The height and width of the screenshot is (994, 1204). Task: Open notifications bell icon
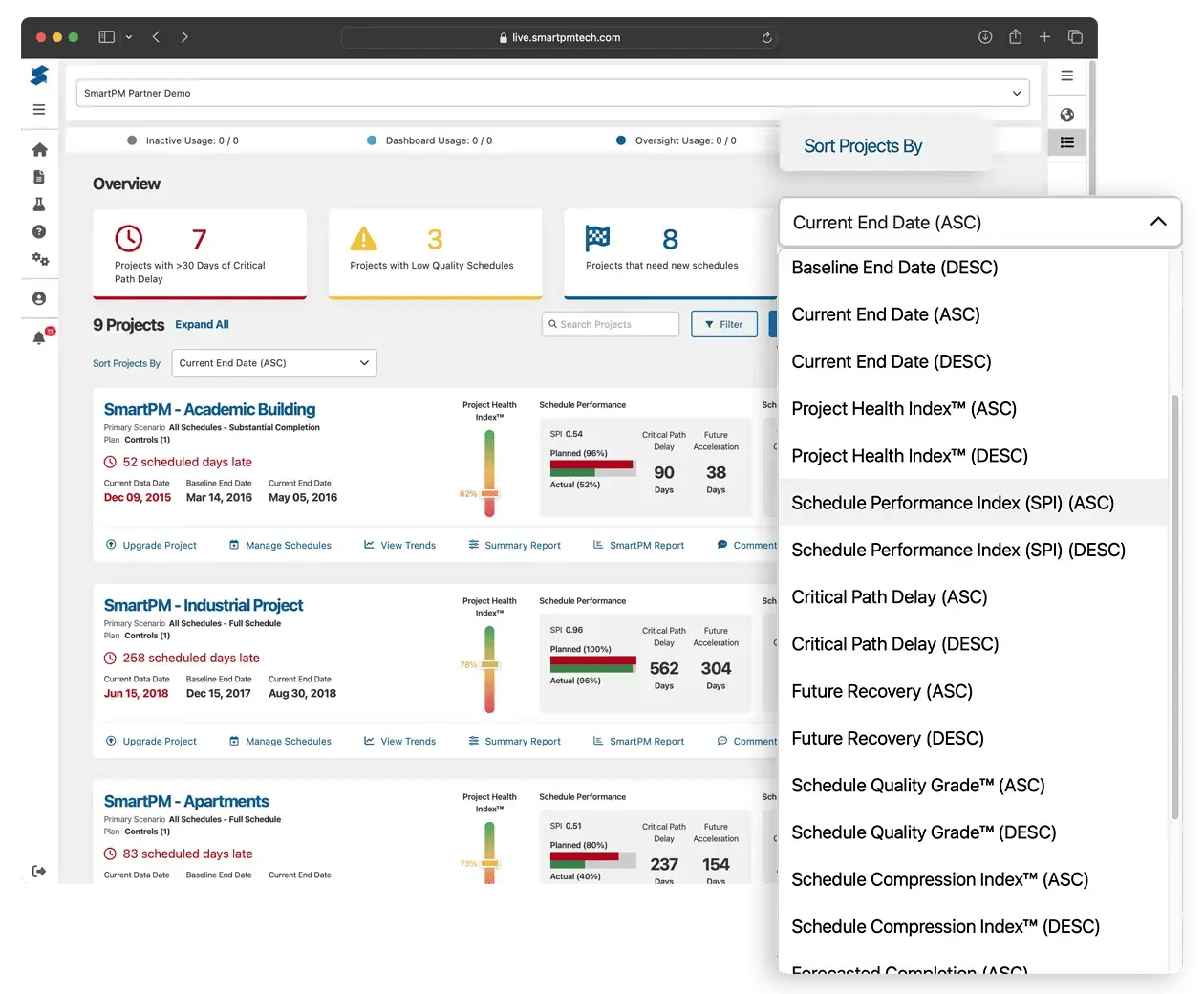[x=39, y=337]
